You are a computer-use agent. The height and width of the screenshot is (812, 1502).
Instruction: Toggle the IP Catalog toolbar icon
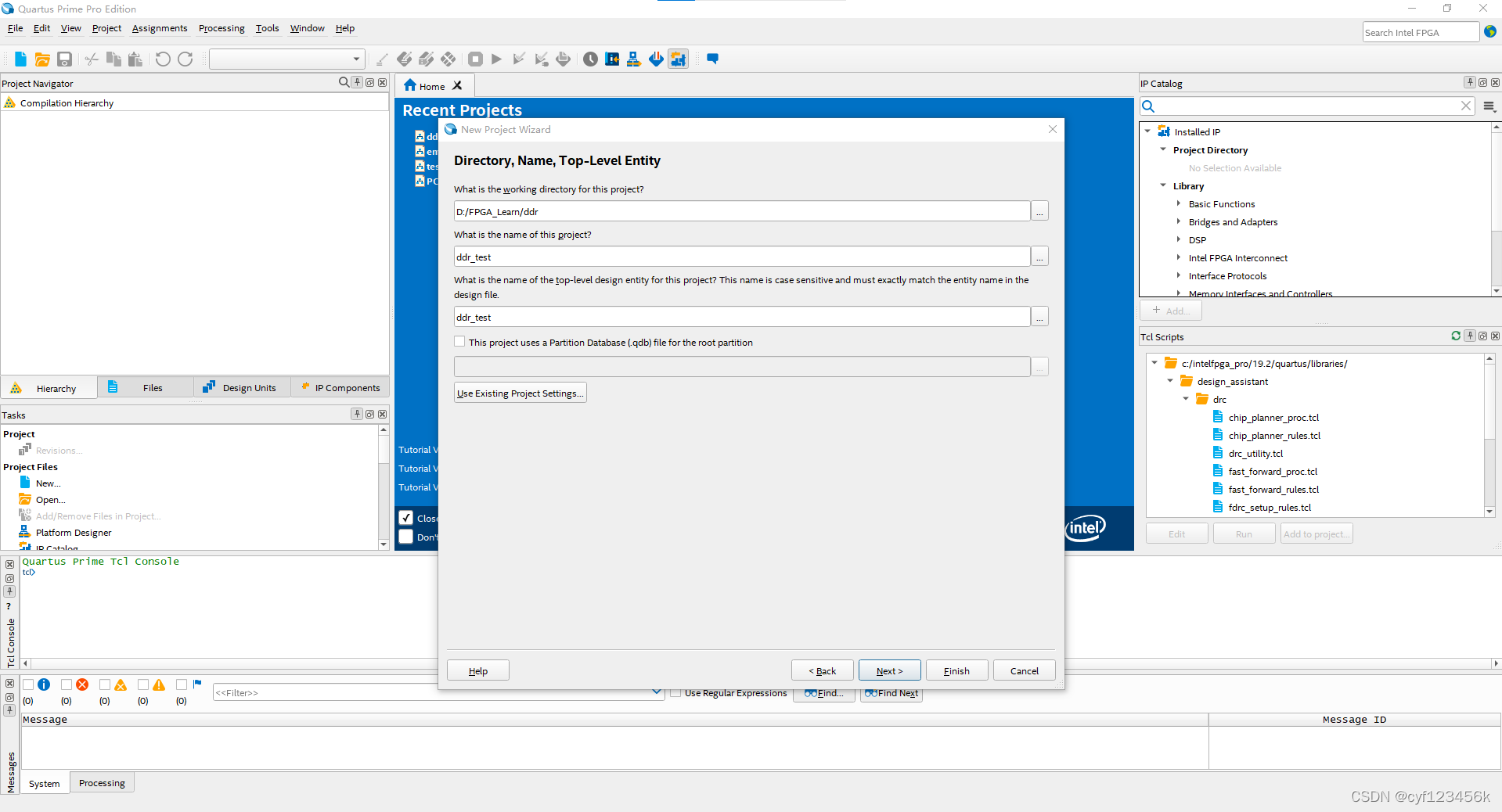pyautogui.click(x=678, y=59)
